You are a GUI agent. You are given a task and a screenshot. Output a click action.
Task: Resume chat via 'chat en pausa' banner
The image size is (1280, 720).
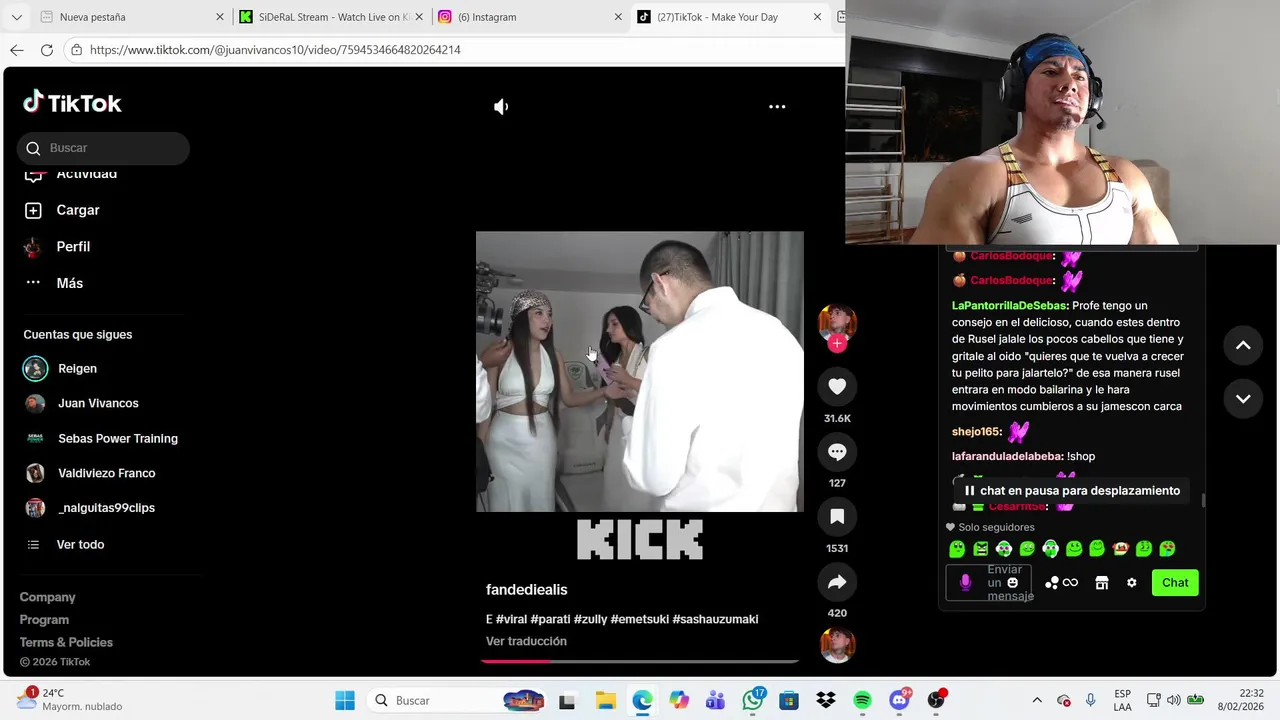tap(1072, 491)
